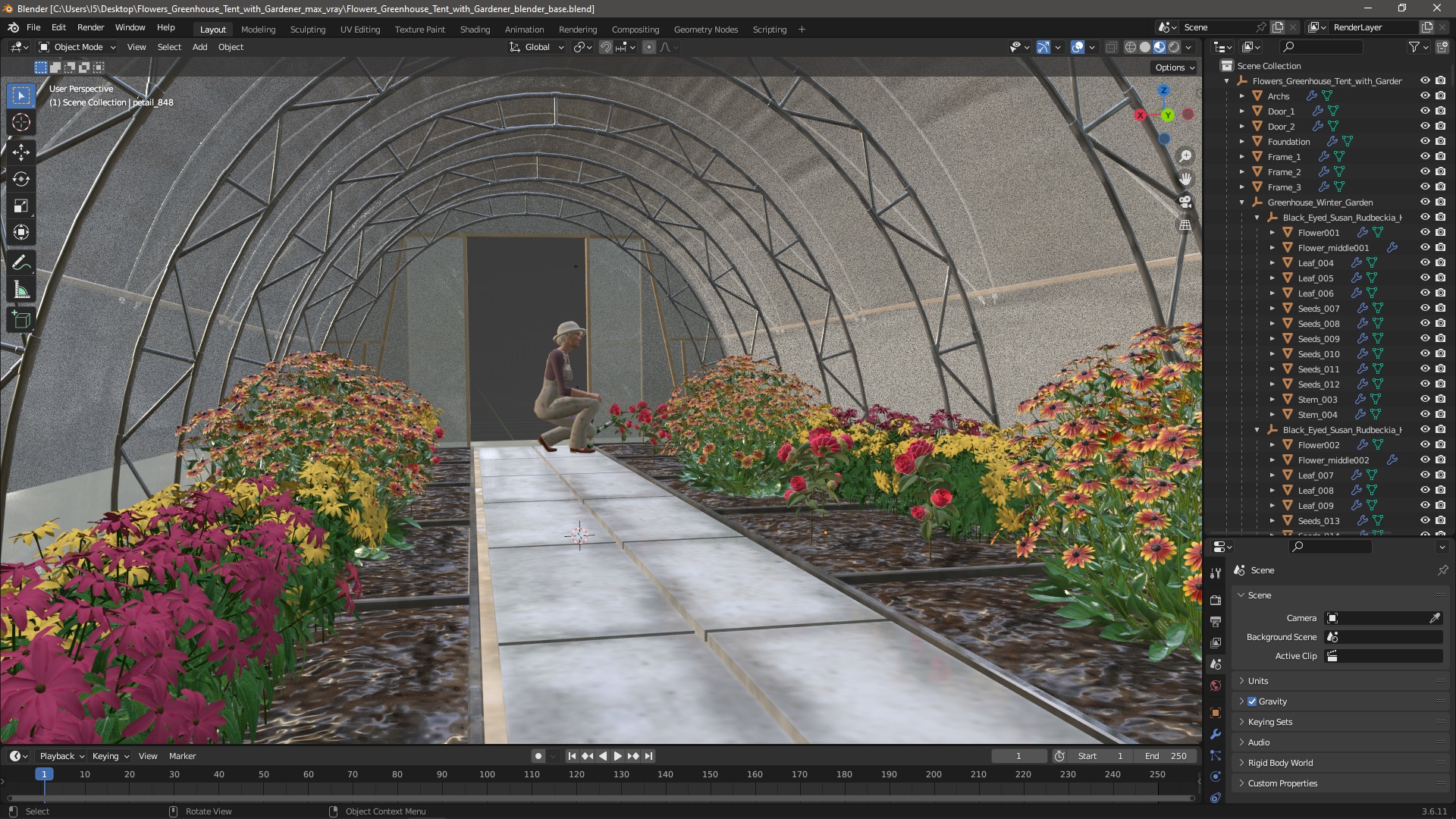Enable the Gravity checkbox
1456x819 pixels.
click(x=1252, y=701)
